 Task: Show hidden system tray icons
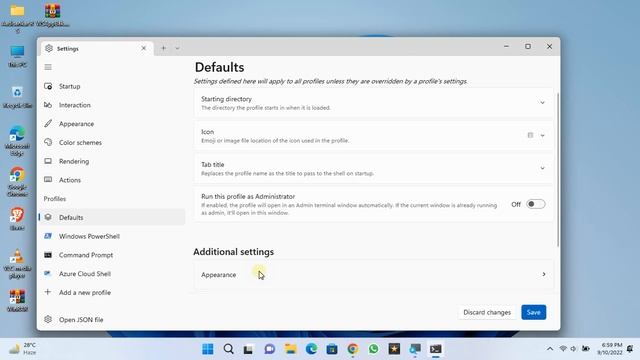click(550, 349)
